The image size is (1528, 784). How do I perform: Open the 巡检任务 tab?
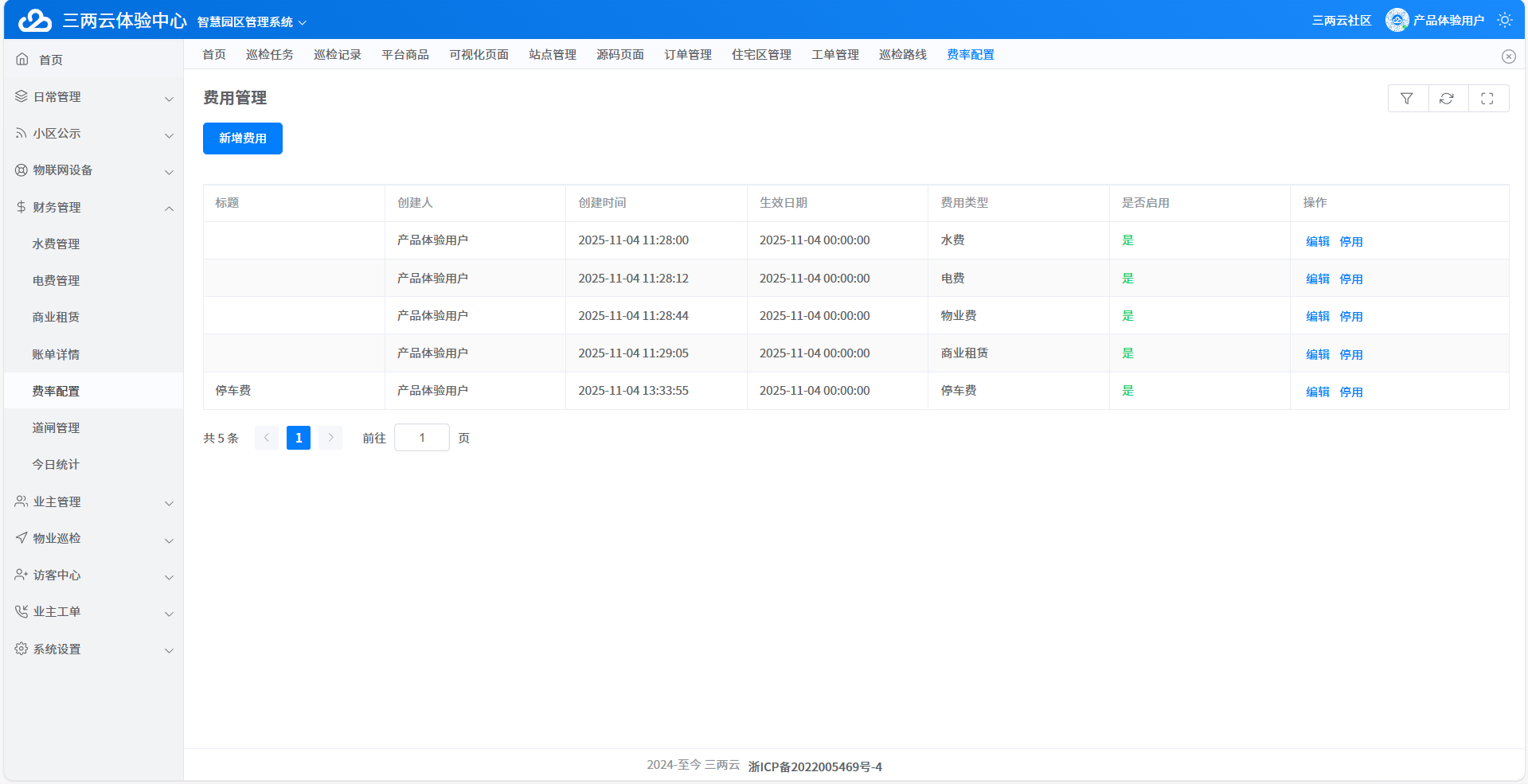tap(270, 54)
